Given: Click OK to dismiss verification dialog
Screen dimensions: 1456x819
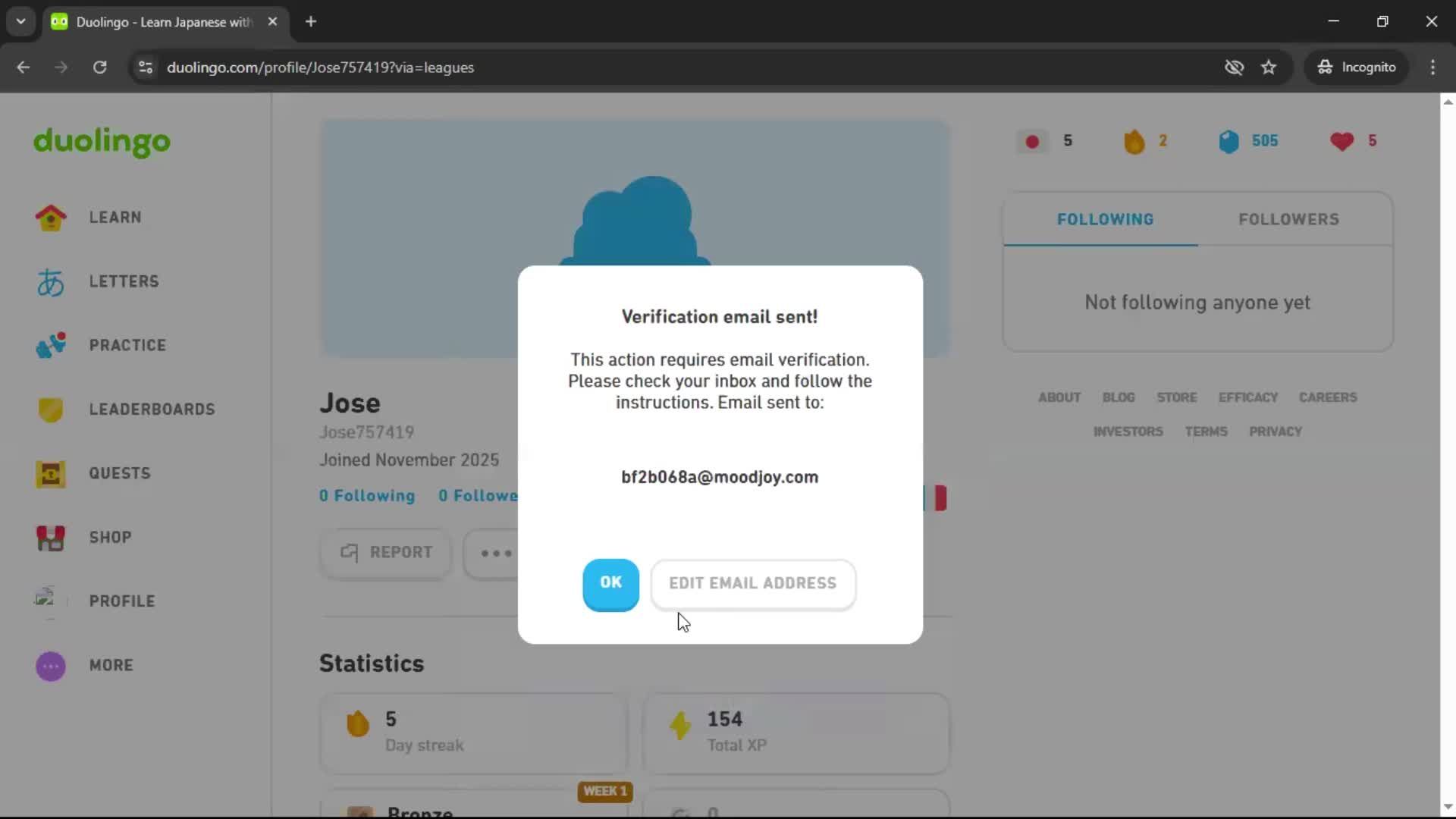Looking at the screenshot, I should pos(610,584).
